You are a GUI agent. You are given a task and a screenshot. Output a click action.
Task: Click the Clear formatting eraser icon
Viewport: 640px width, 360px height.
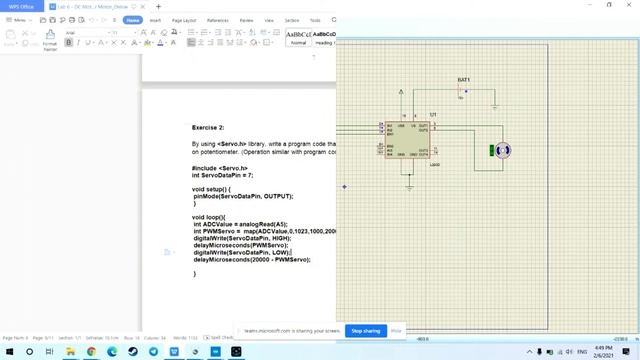point(164,32)
